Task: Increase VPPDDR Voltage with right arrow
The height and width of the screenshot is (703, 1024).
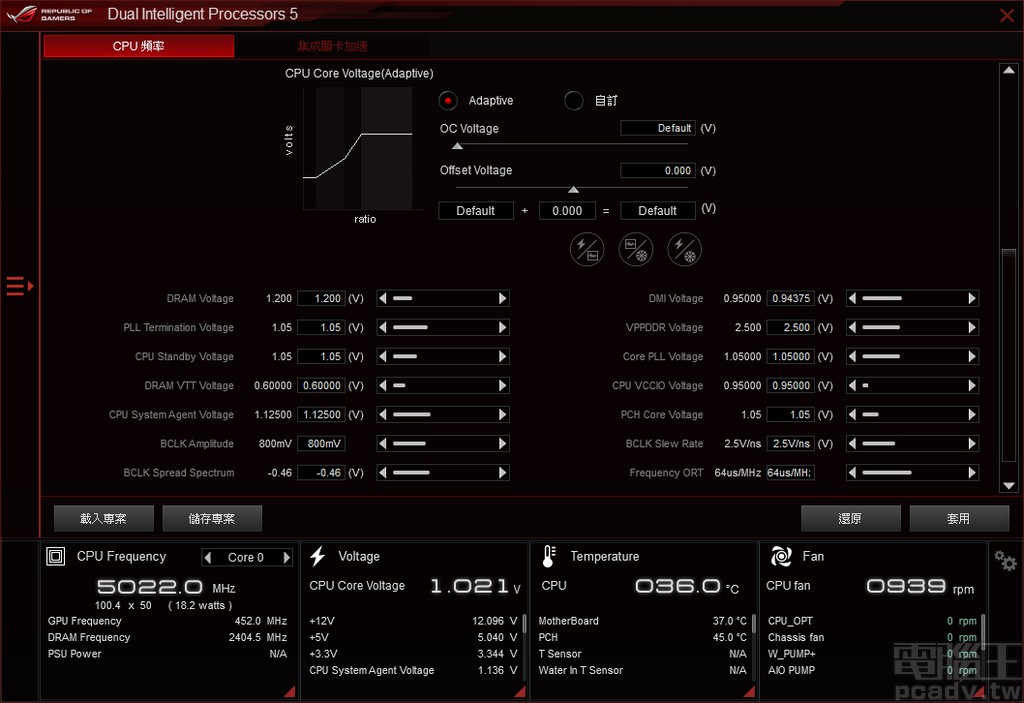Action: point(972,327)
